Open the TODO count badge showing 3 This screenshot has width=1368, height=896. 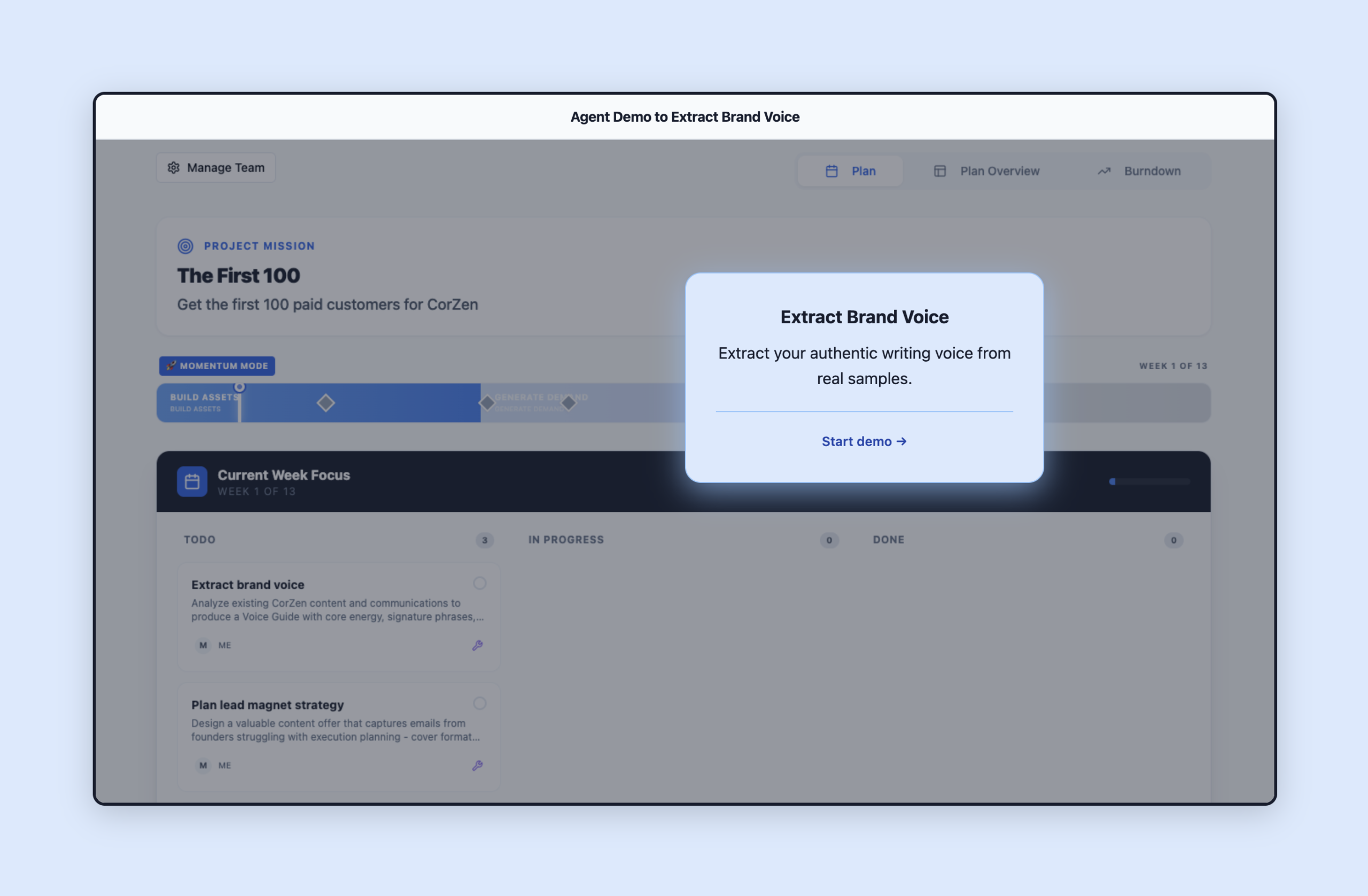[x=484, y=540]
